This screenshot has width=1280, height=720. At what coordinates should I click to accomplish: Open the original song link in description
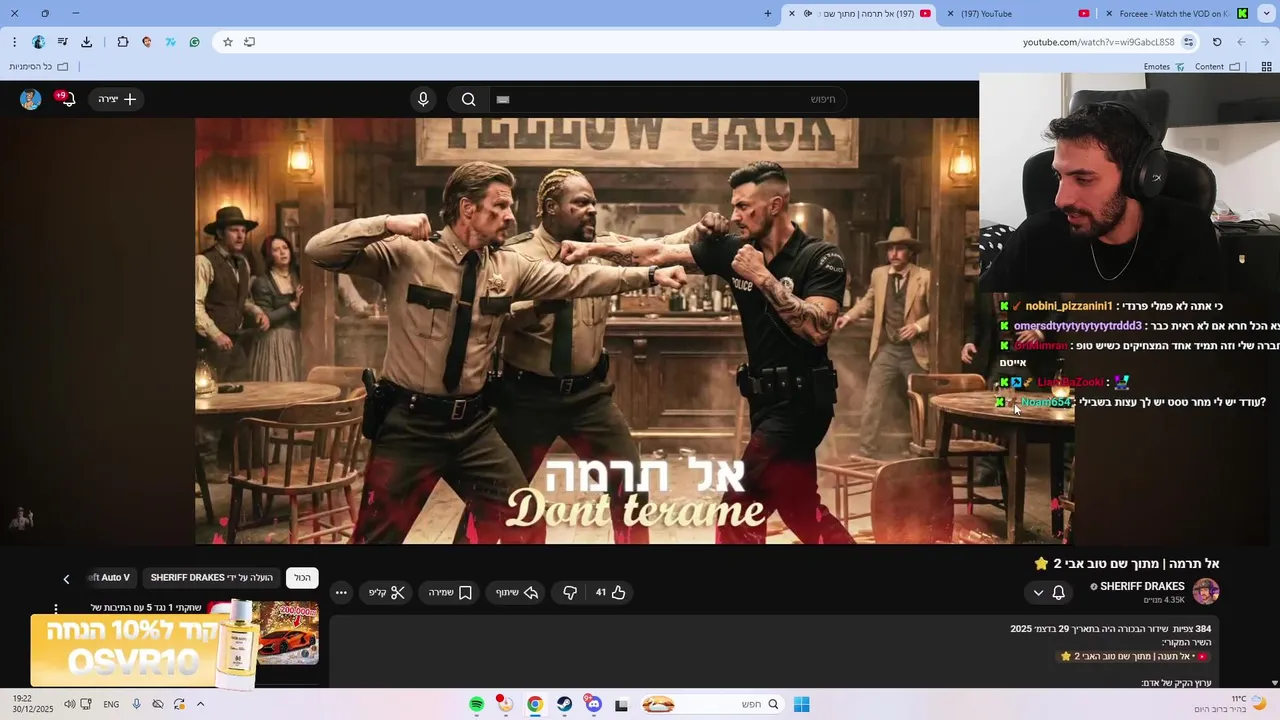point(1135,656)
